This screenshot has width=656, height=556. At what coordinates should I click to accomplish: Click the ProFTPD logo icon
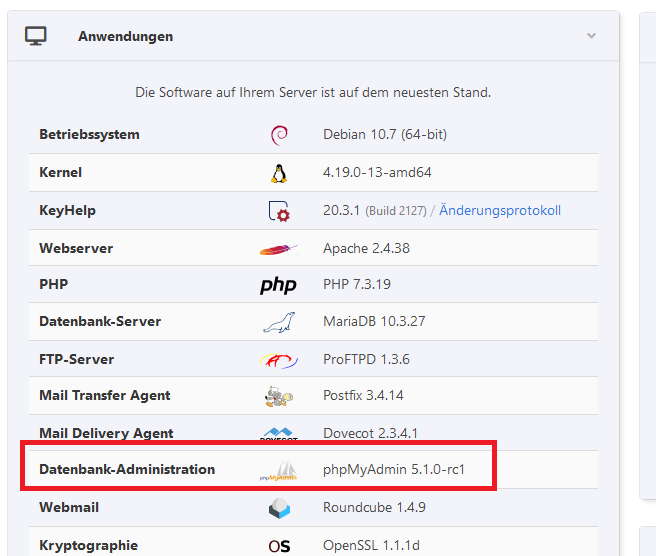point(279,360)
